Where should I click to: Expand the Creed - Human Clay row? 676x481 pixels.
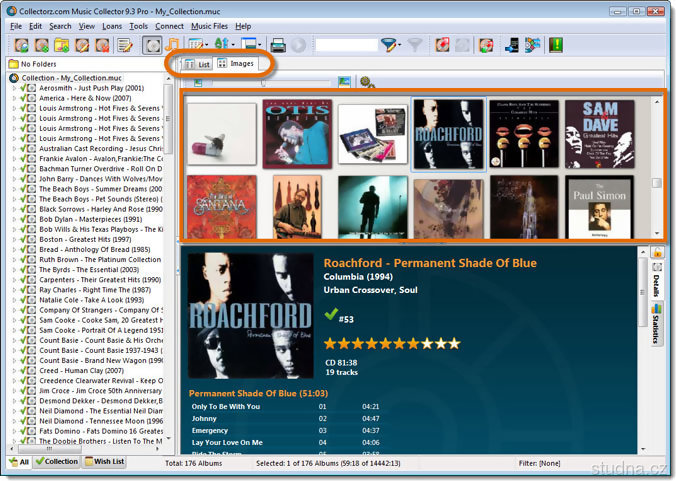click(x=14, y=371)
